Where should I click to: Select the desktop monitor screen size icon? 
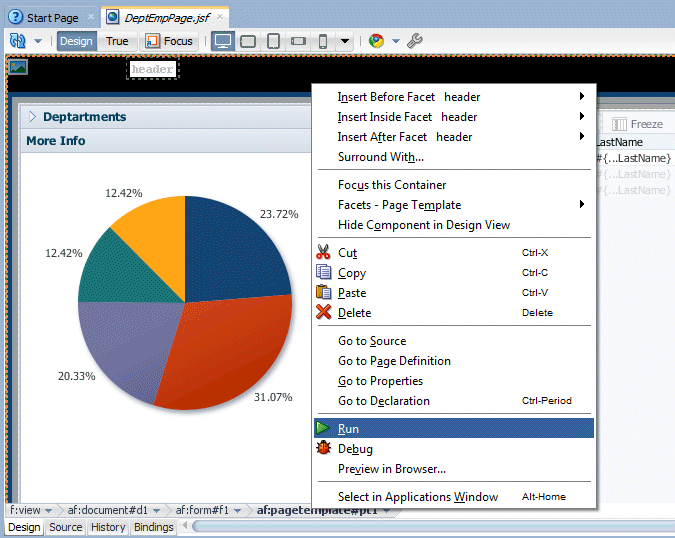223,41
